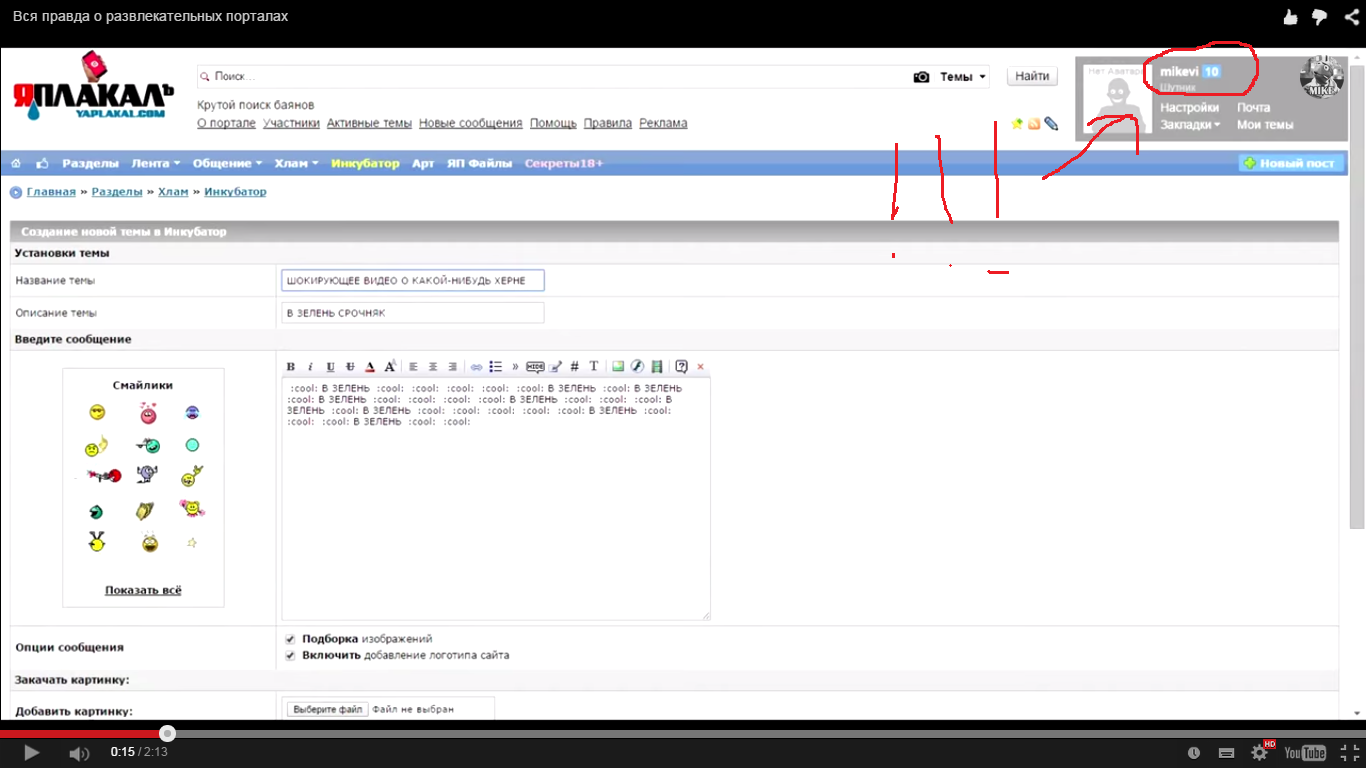Click the red X icon in the editor toolbar

click(700, 366)
